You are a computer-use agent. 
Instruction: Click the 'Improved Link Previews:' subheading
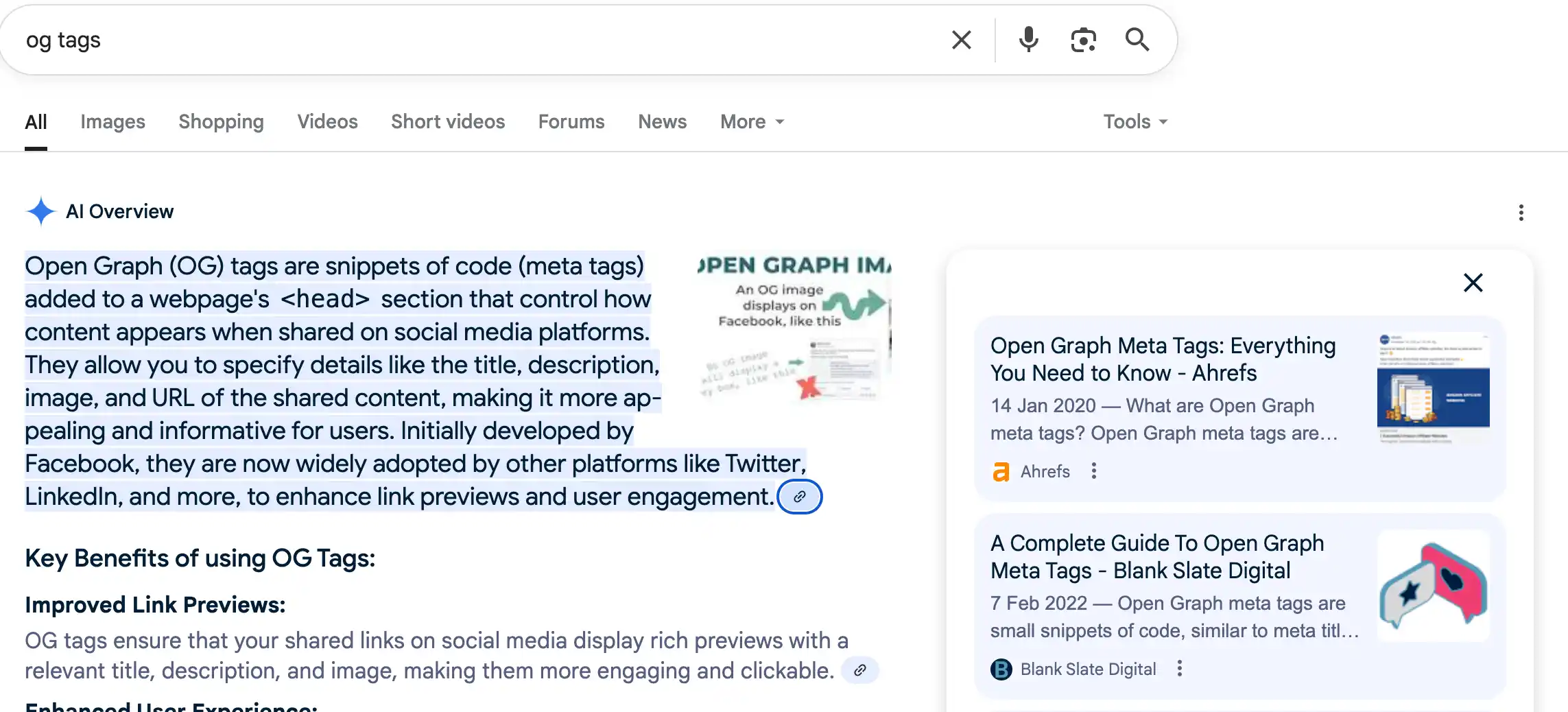tap(155, 605)
